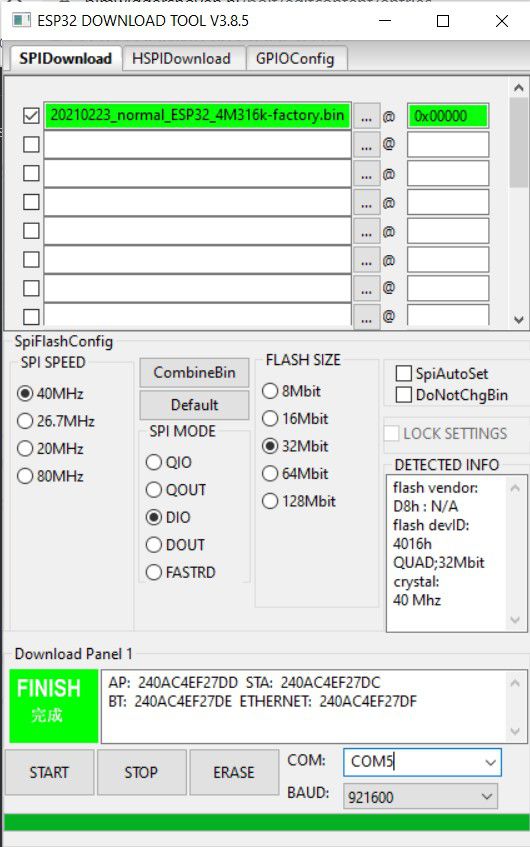Click the browse button for the first bin file
530x847 pixels.
(366, 116)
